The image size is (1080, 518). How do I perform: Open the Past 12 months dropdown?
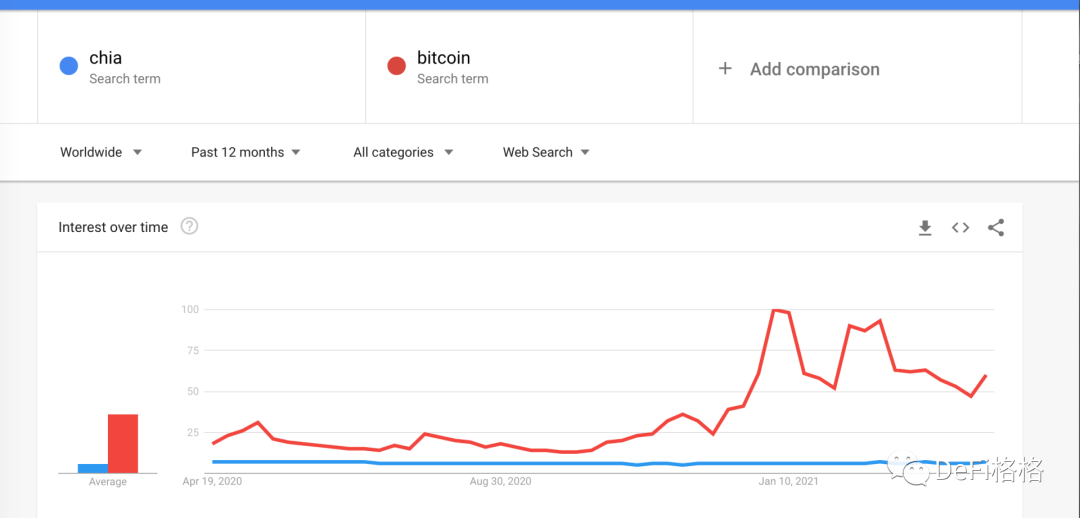tap(246, 152)
